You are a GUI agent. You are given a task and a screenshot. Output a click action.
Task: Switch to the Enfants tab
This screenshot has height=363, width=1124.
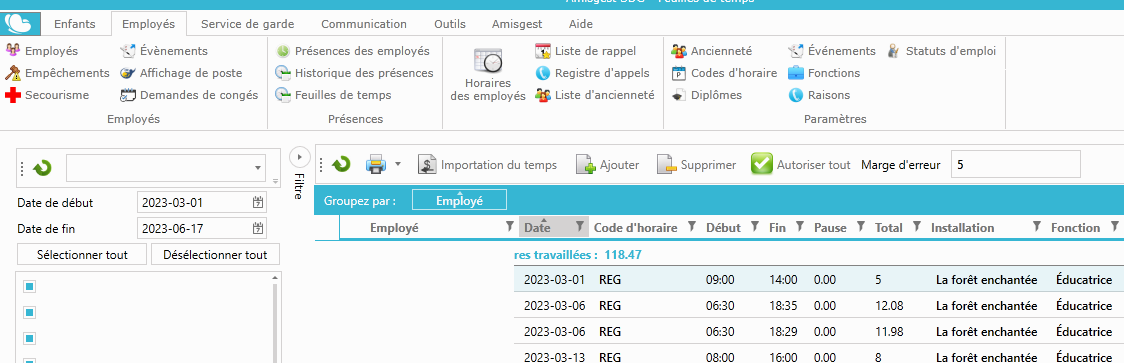coord(75,24)
